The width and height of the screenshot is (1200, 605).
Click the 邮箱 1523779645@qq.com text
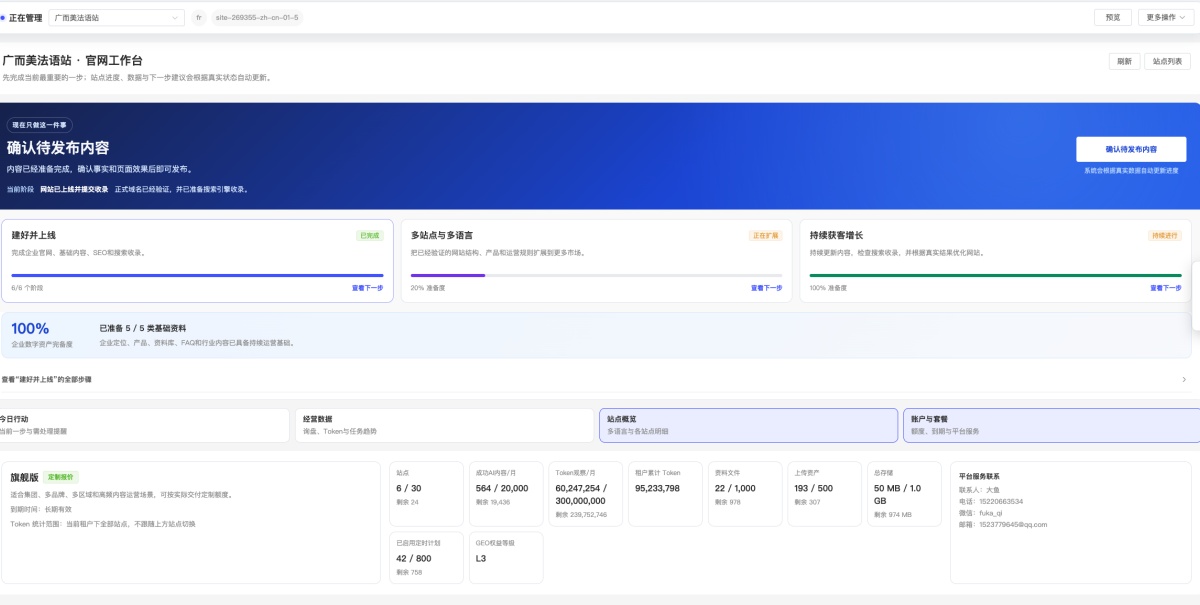pyautogui.click(x=1003, y=524)
